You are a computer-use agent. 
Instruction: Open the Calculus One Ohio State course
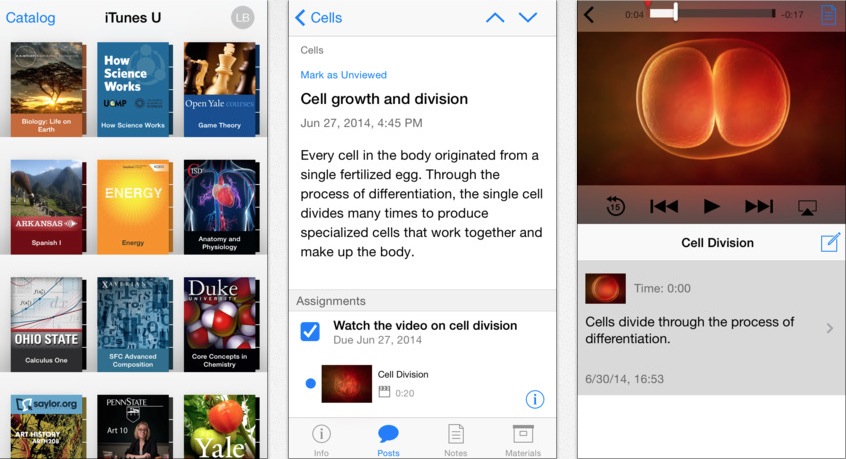pyautogui.click(x=47, y=324)
